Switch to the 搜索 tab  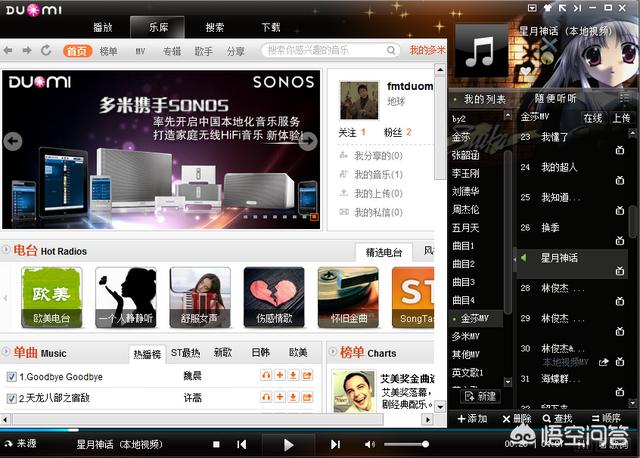click(215, 27)
